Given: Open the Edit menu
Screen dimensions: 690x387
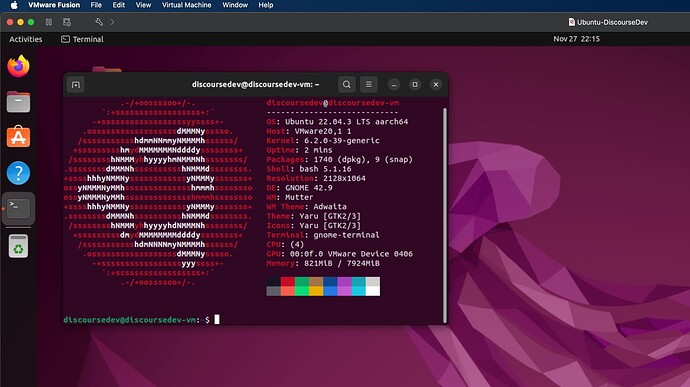Looking at the screenshot, I should click(x=118, y=5).
